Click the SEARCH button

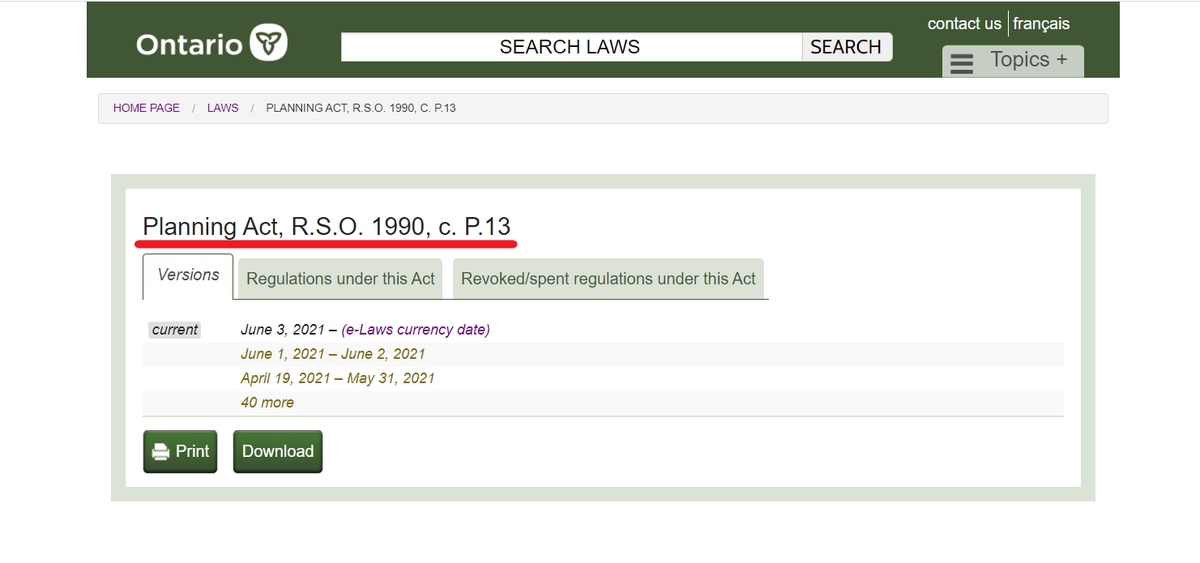pyautogui.click(x=846, y=47)
